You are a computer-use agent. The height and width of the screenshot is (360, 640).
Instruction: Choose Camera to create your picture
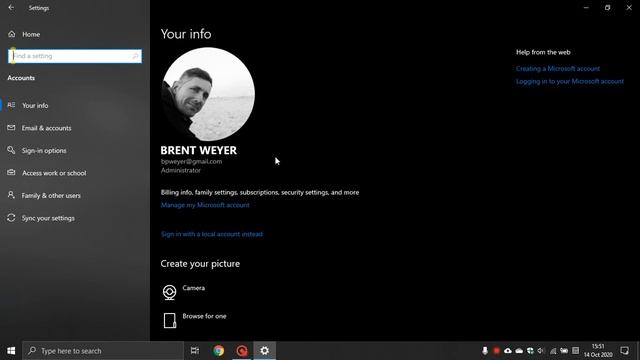[184, 292]
